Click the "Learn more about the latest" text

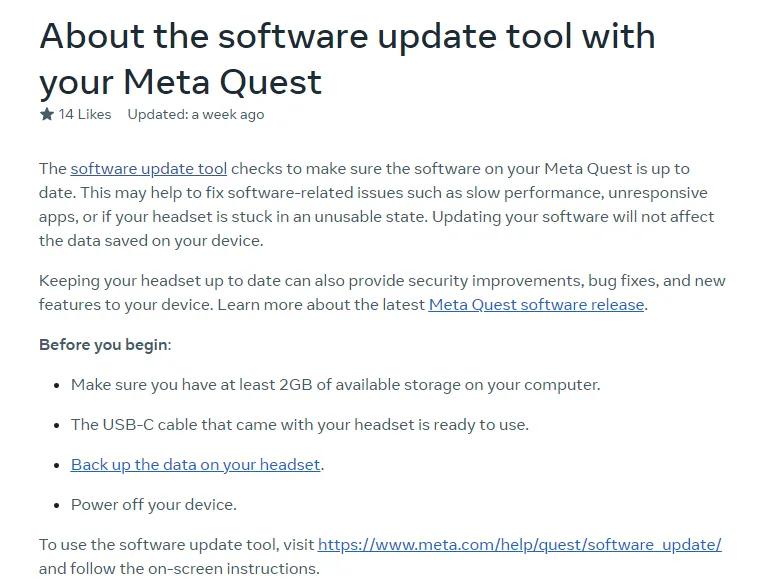[x=320, y=304]
